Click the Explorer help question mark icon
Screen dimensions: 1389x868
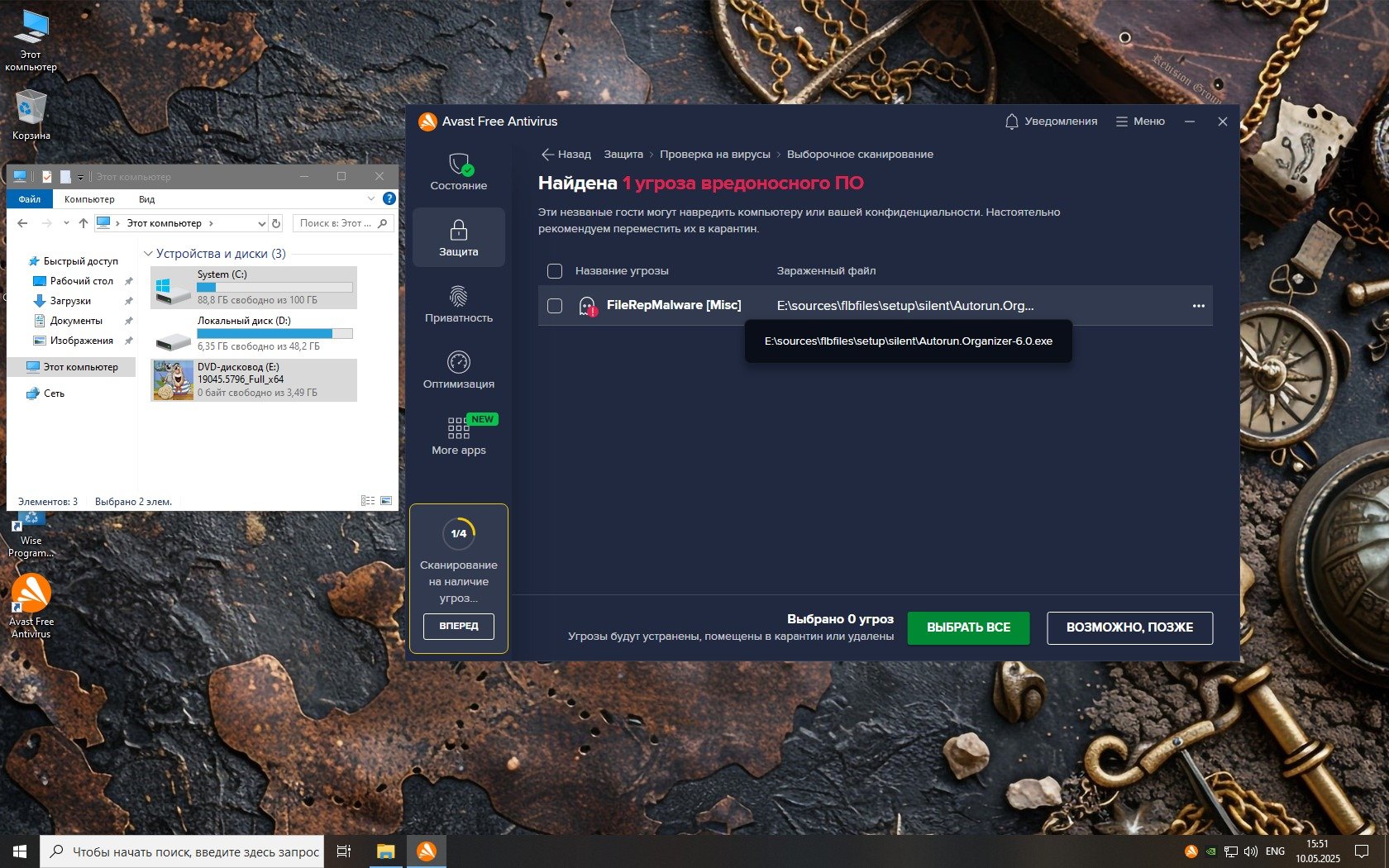tap(389, 198)
